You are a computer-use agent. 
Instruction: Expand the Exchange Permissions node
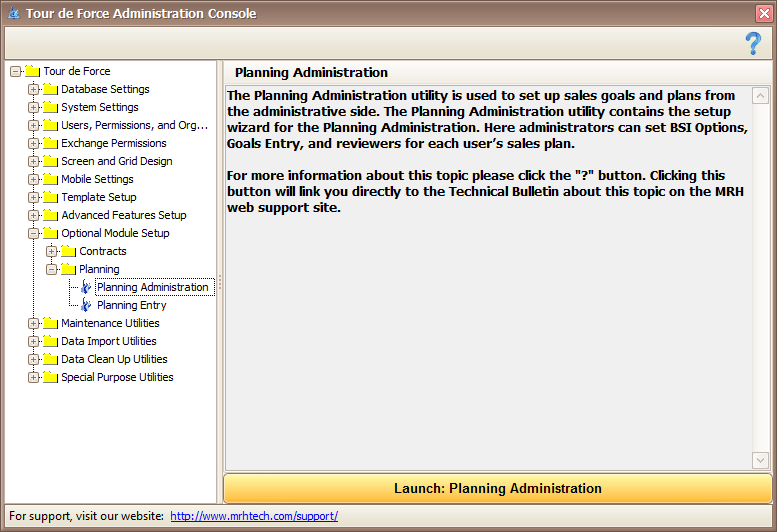pyautogui.click(x=33, y=144)
